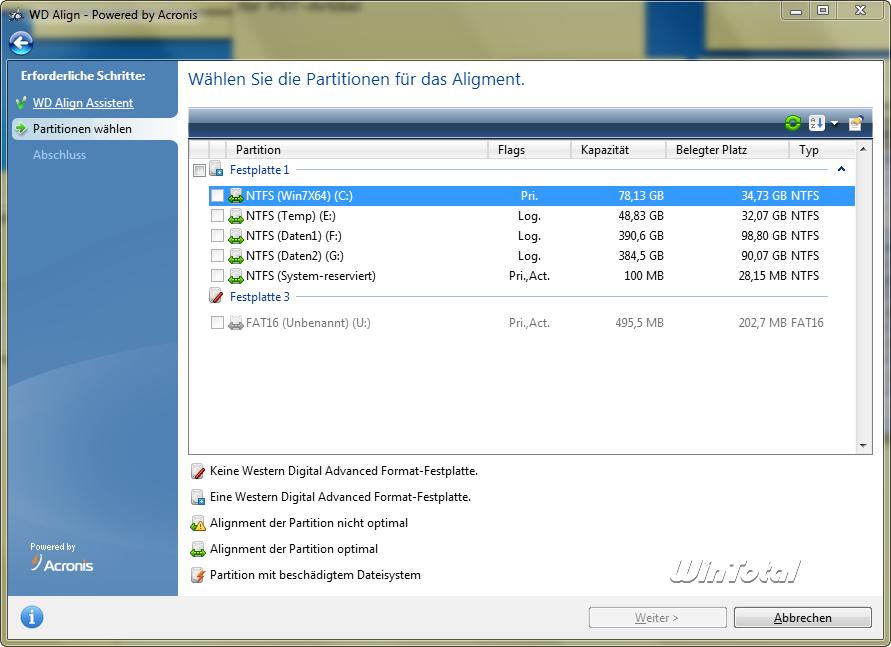Image resolution: width=891 pixels, height=647 pixels.
Task: Click the Festplatte 3 disk icon
Action: [216, 296]
